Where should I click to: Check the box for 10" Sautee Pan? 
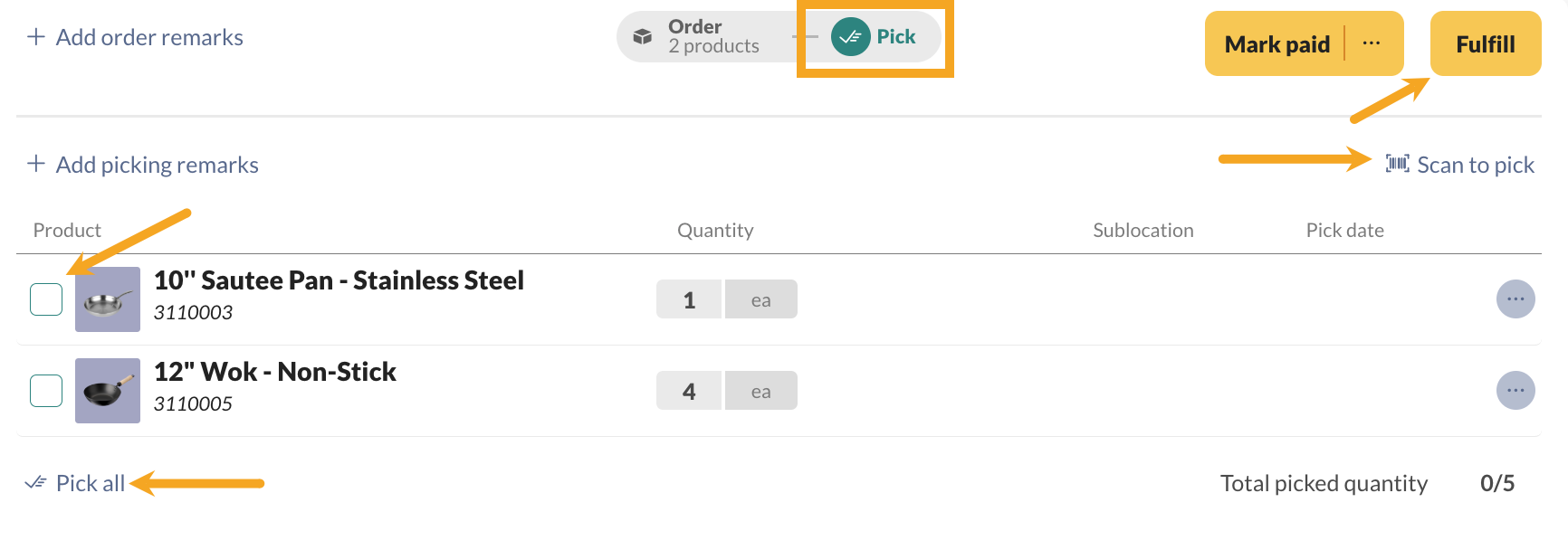coord(45,299)
